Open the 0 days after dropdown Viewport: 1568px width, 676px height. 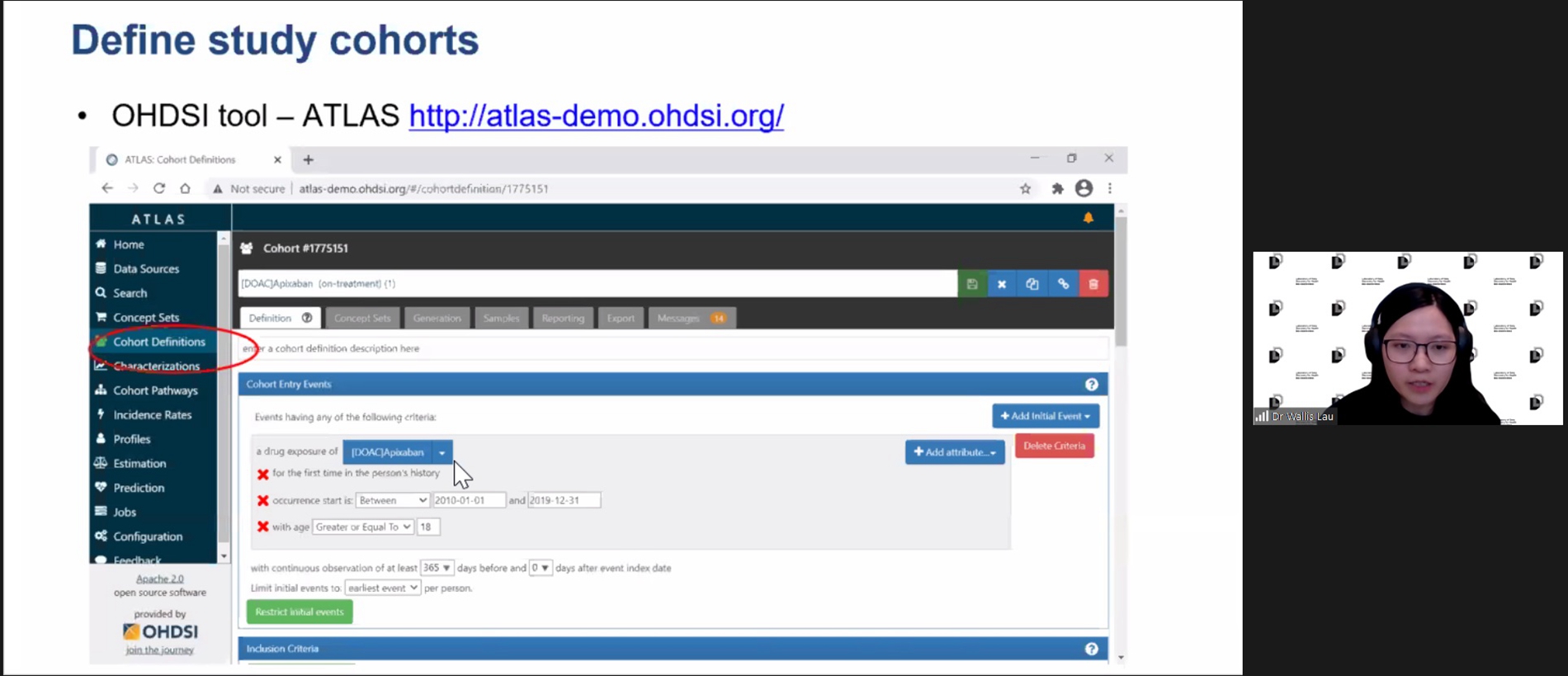point(541,568)
